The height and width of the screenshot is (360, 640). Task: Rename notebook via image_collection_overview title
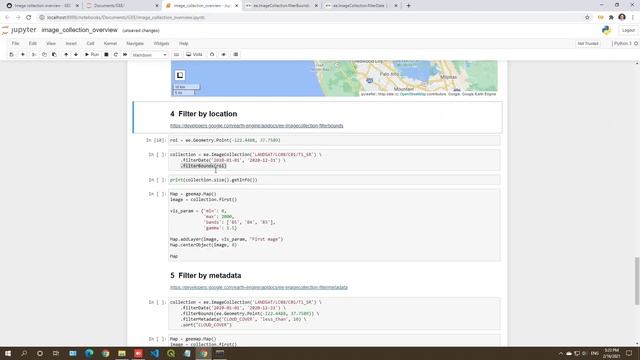pyautogui.click(x=80, y=30)
